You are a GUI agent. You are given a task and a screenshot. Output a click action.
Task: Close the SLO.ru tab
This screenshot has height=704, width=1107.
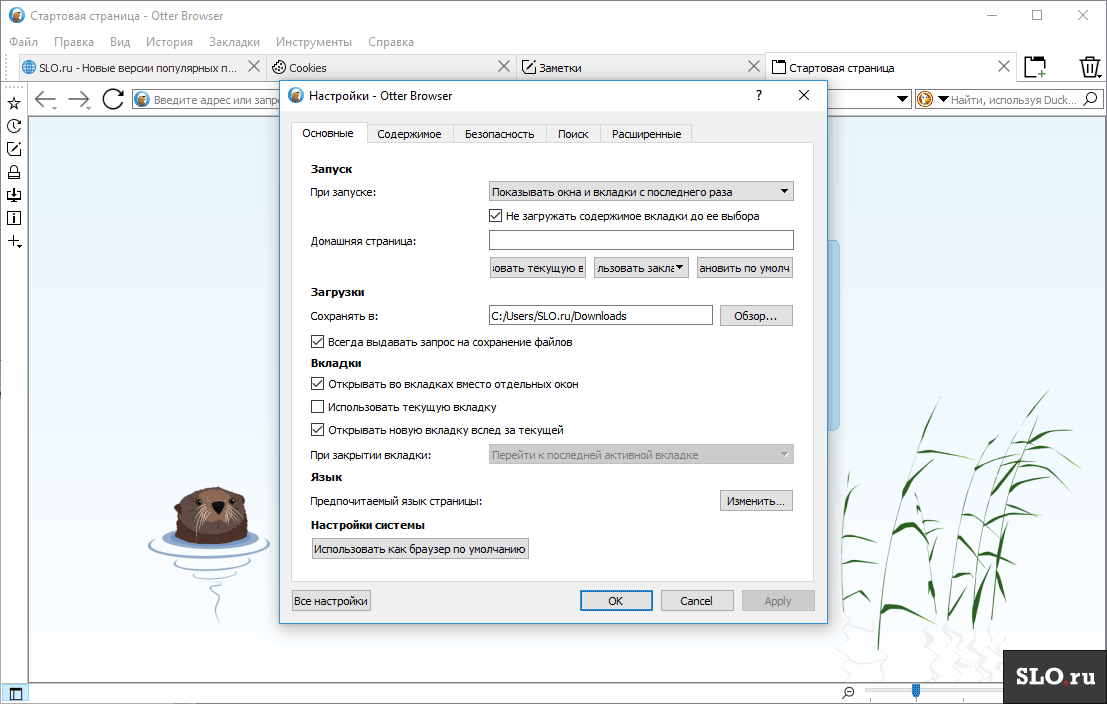[x=254, y=66]
